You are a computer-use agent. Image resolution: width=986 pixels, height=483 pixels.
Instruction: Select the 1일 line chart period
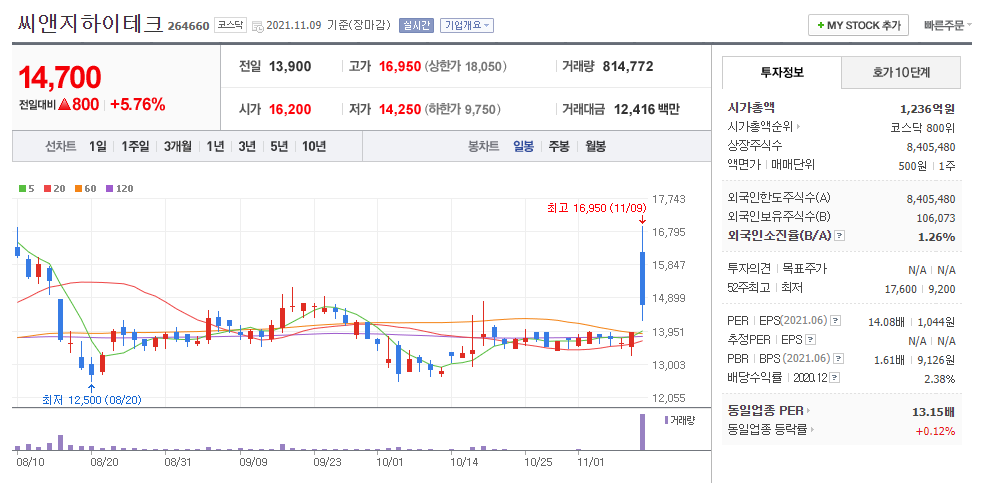[97, 146]
